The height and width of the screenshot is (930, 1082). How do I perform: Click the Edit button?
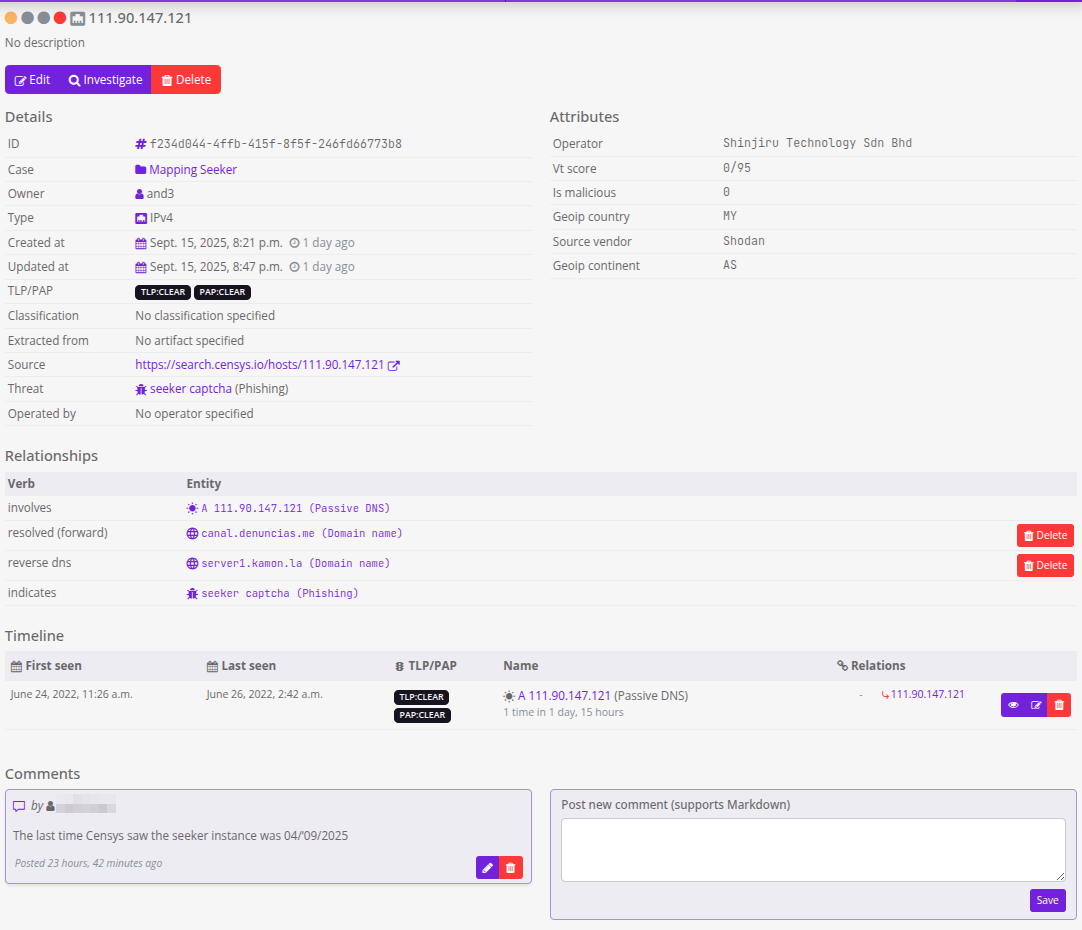click(33, 80)
